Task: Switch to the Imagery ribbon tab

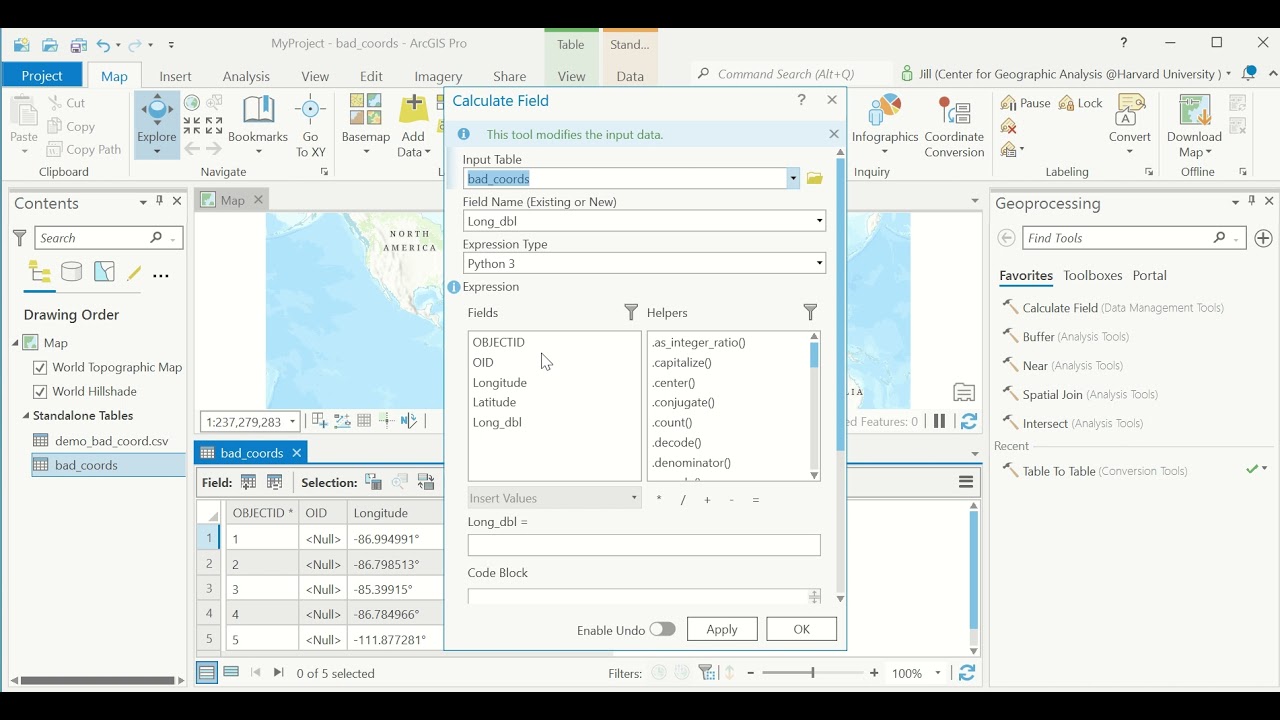Action: point(438,76)
